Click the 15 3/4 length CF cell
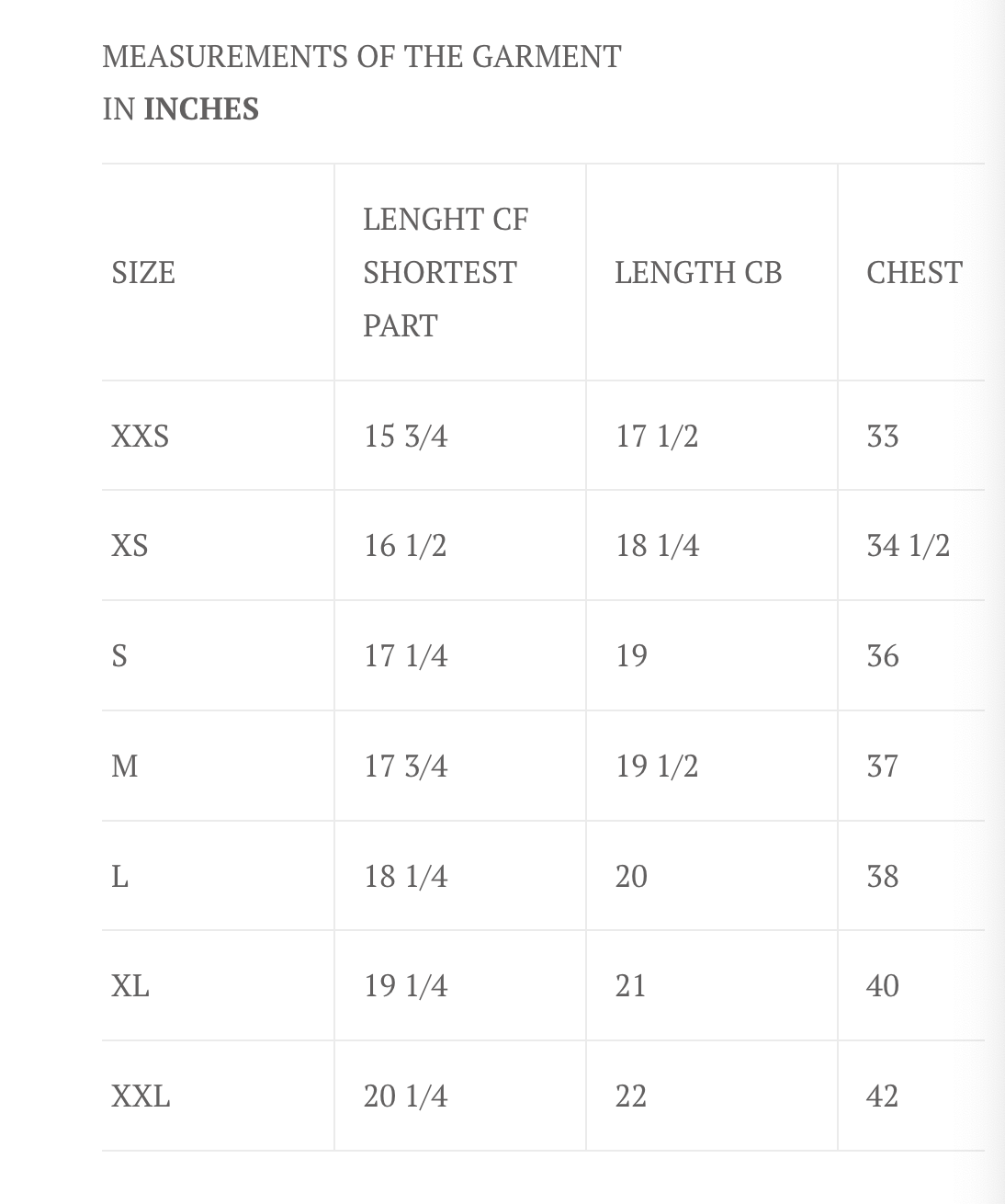This screenshot has height=1204, width=1005. point(405,436)
